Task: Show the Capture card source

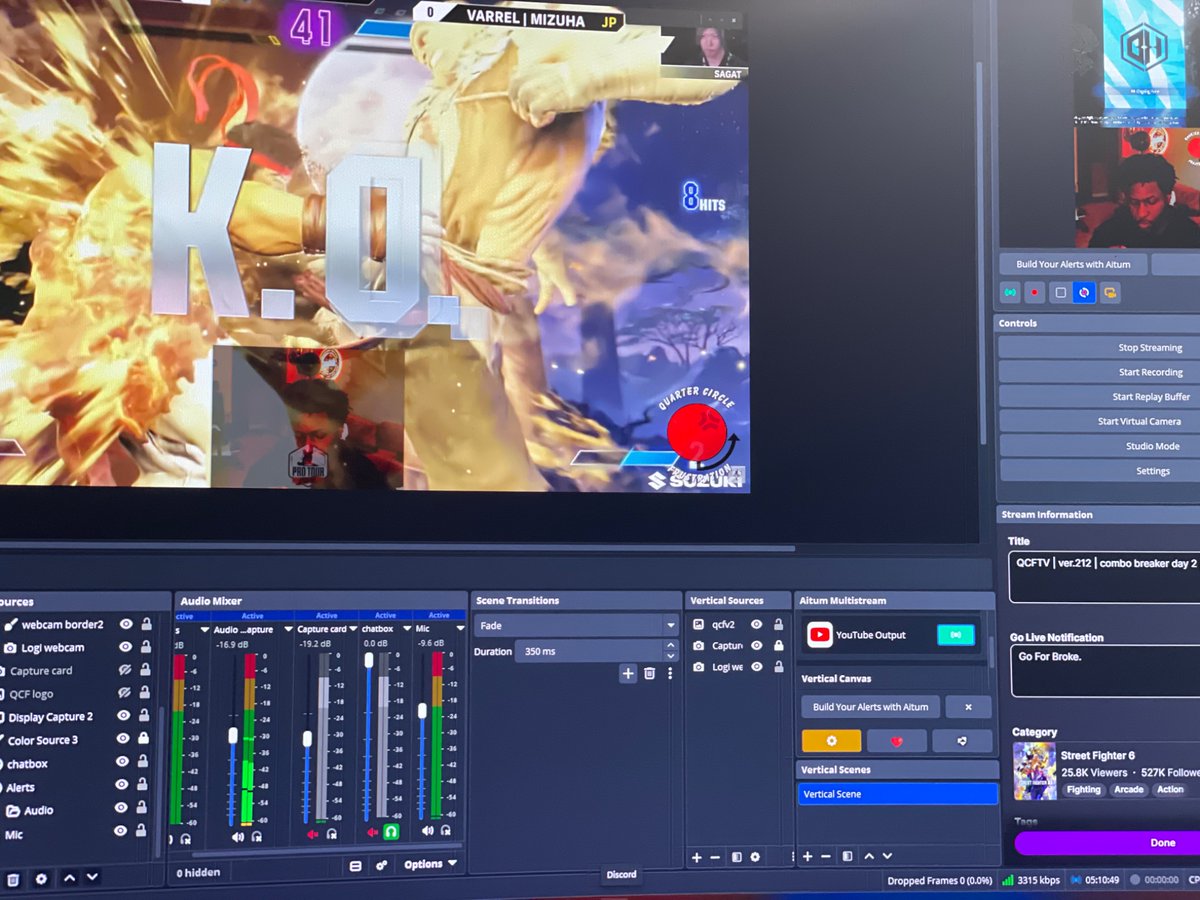Action: tap(124, 670)
